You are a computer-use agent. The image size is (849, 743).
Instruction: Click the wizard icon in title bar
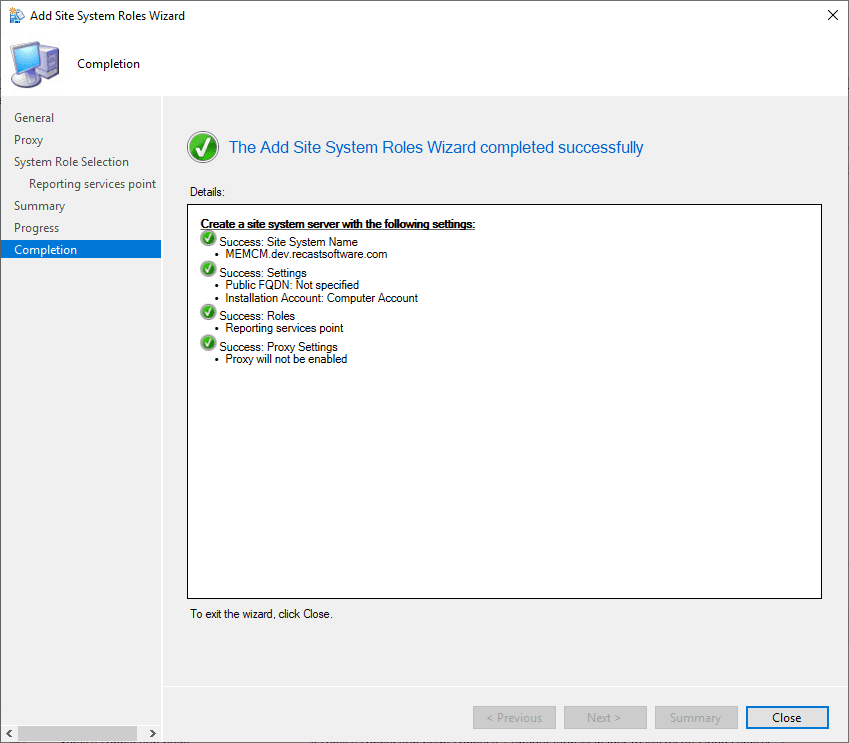17,16
